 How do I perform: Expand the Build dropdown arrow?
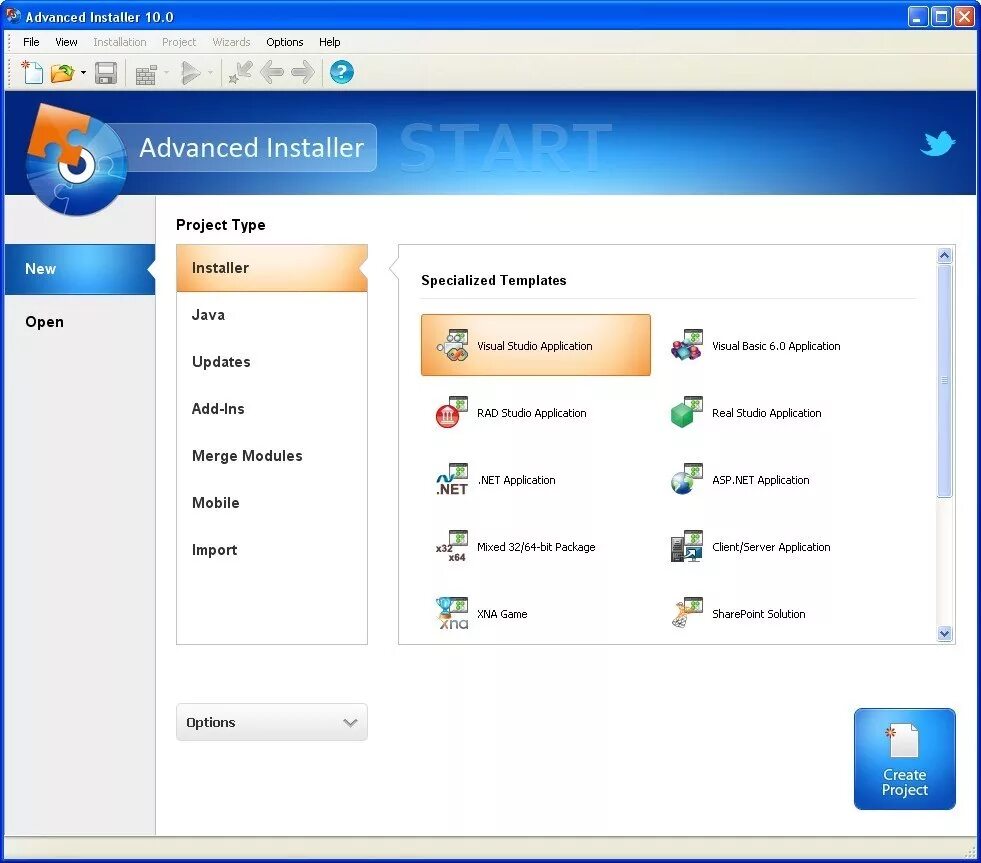tap(166, 73)
